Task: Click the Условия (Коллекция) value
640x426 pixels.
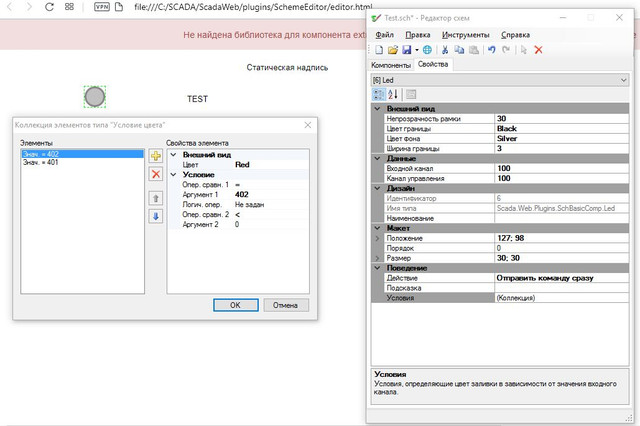Action: click(x=562, y=298)
